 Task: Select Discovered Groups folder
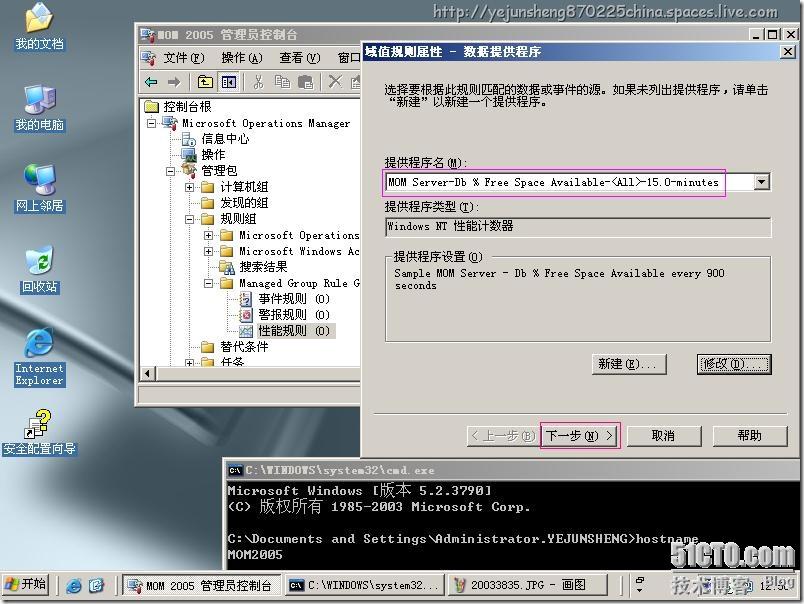point(244,203)
